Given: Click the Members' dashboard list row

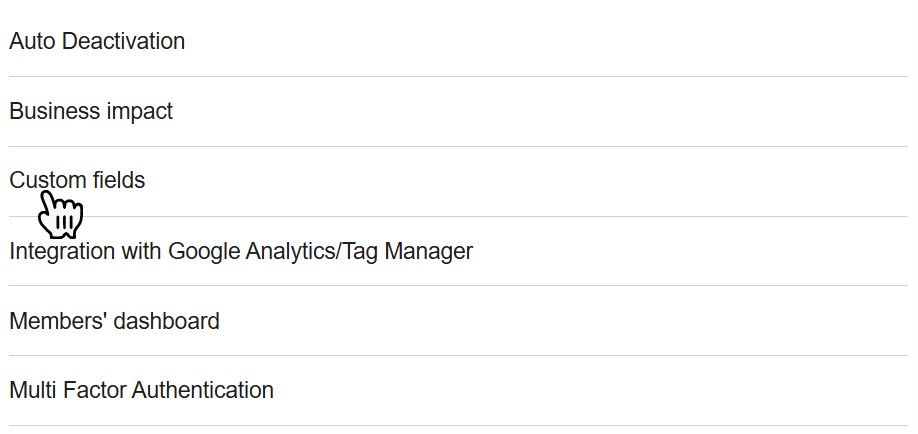Looking at the screenshot, I should [x=114, y=321].
